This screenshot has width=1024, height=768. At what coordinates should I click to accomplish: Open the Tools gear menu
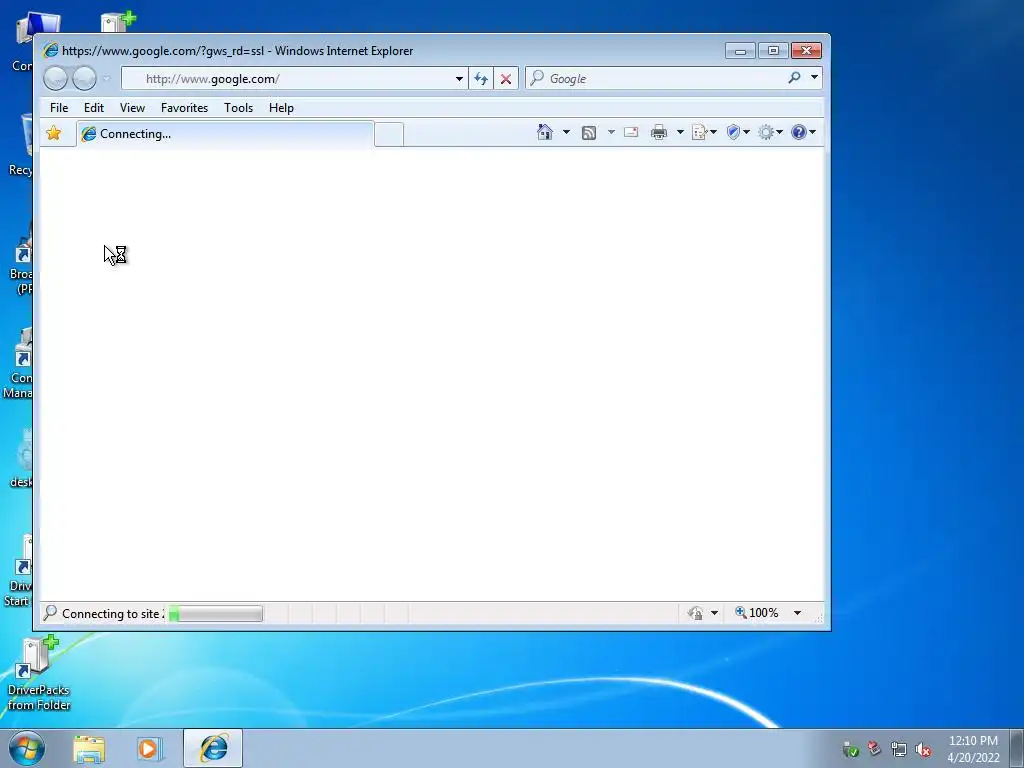click(770, 133)
